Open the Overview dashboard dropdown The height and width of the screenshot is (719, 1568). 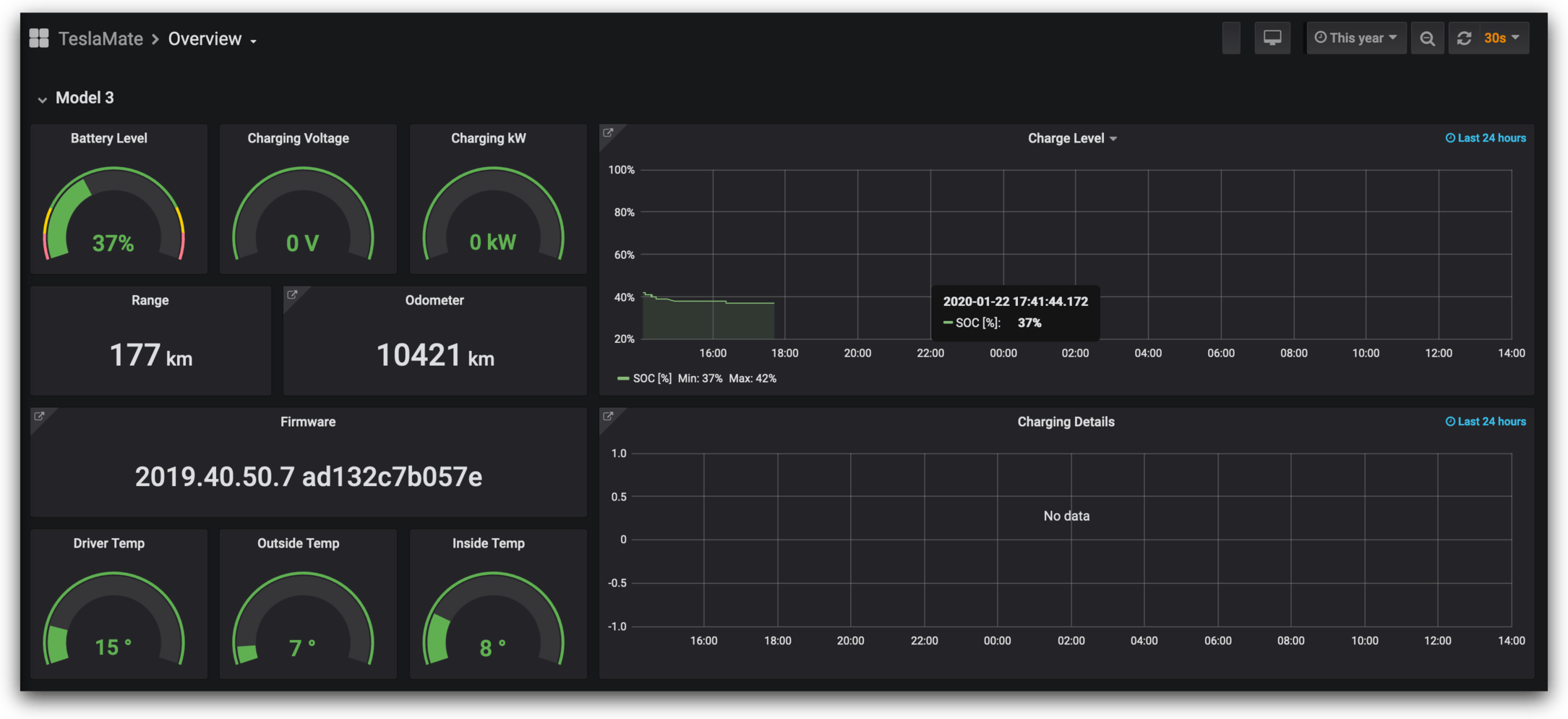tap(213, 39)
